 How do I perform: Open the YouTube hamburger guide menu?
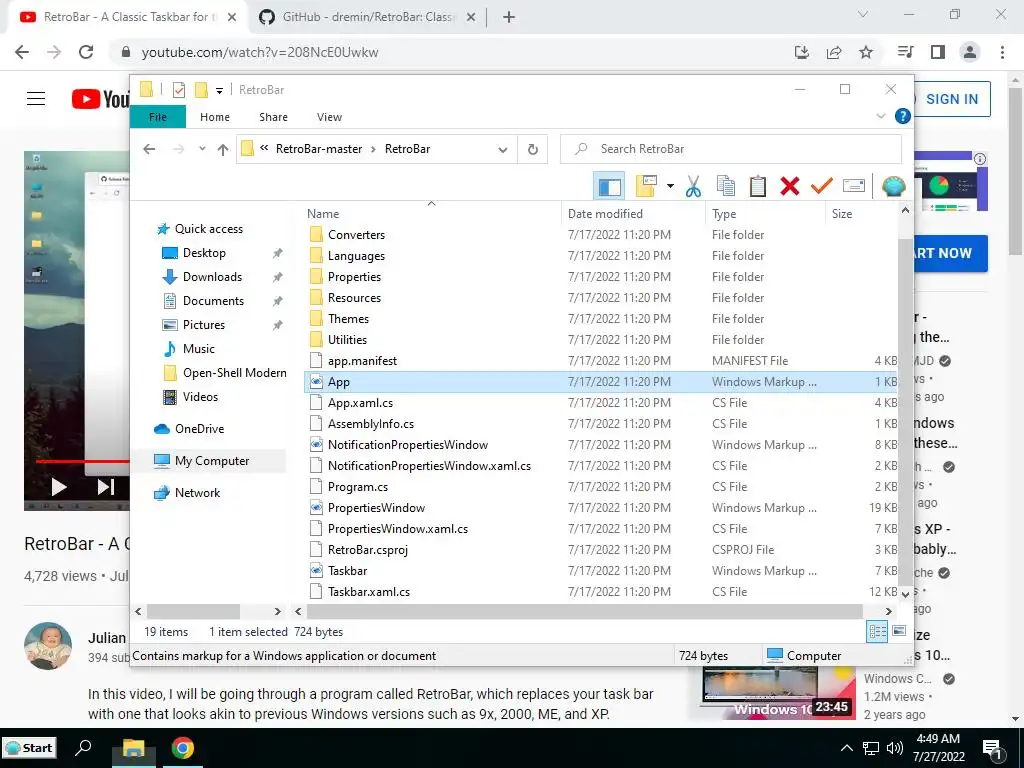36,99
